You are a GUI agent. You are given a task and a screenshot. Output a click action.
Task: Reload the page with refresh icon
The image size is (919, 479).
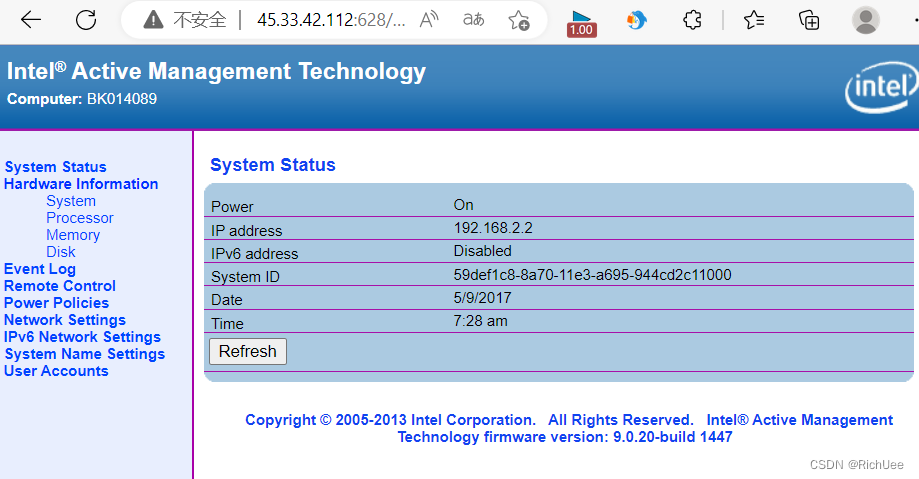click(86, 20)
